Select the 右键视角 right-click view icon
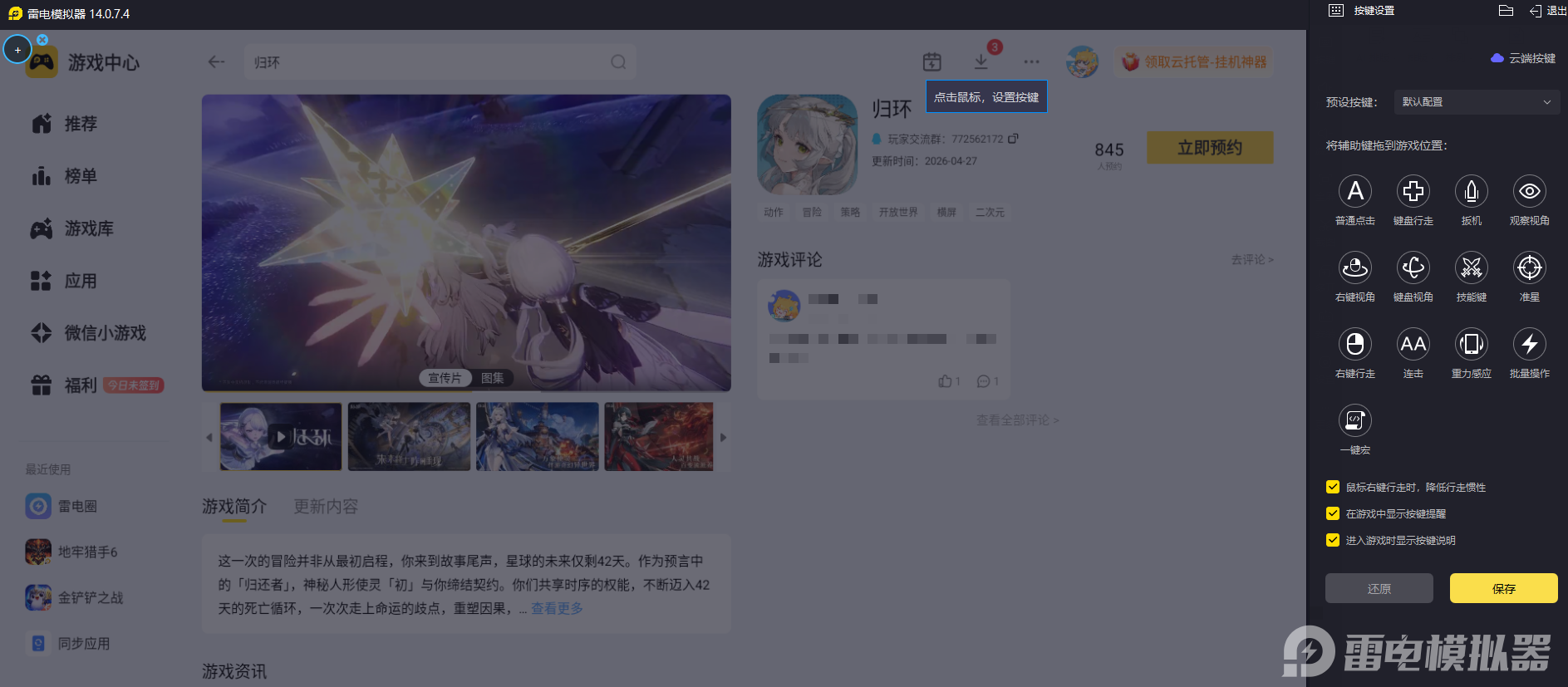 (1354, 268)
